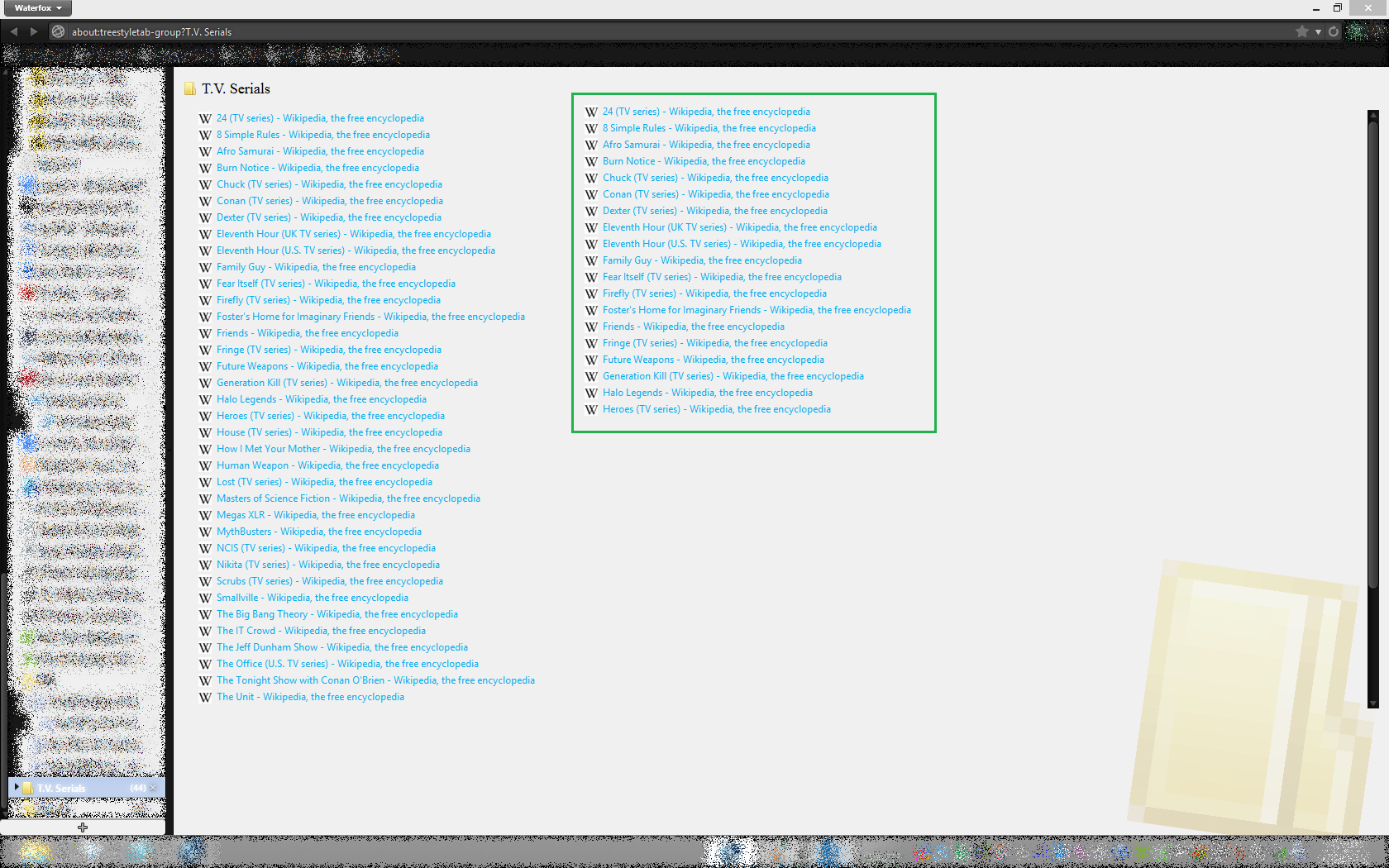Click the Wikipedia icon beside Scrubs (TV series)

(205, 581)
